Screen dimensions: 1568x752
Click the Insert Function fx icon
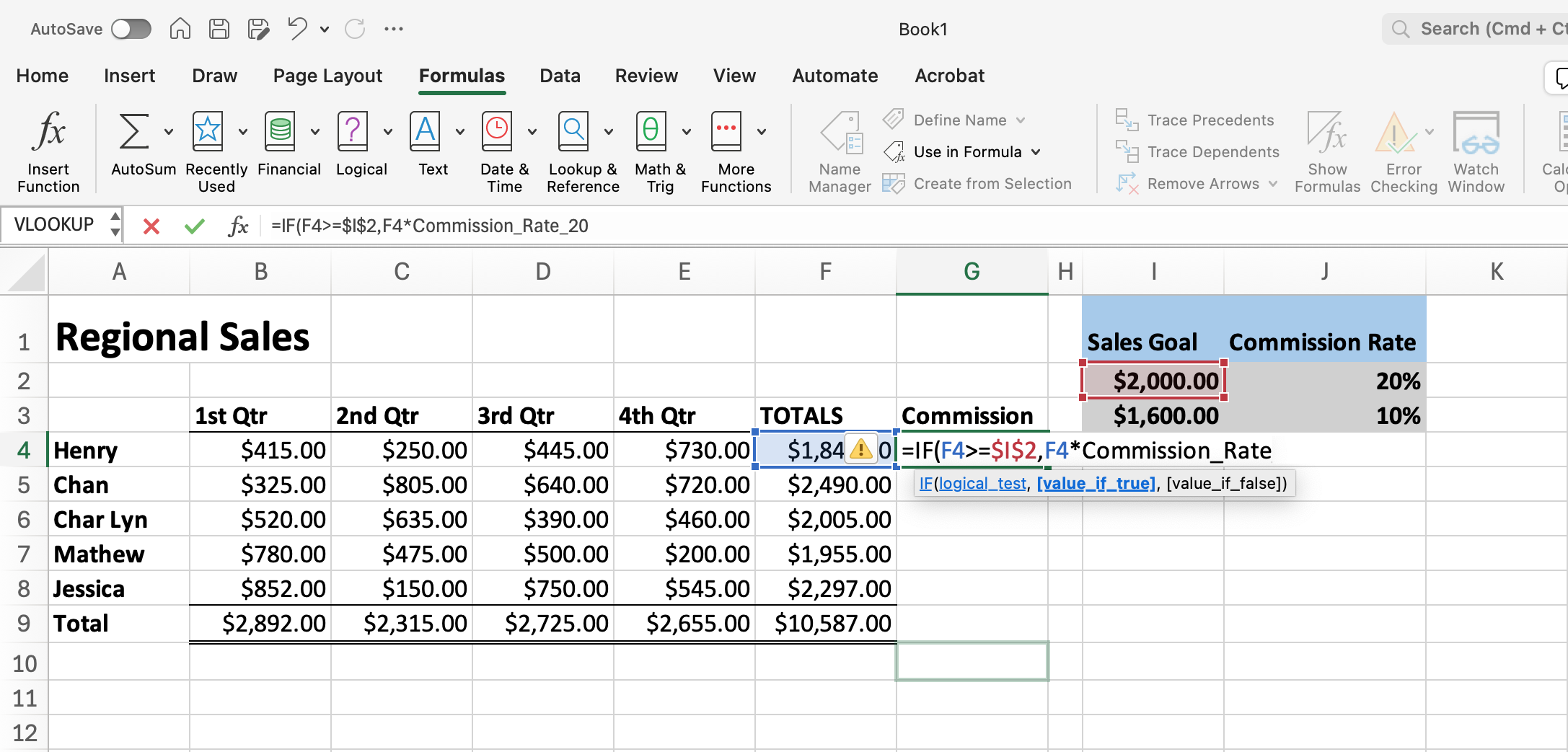pyautogui.click(x=48, y=132)
